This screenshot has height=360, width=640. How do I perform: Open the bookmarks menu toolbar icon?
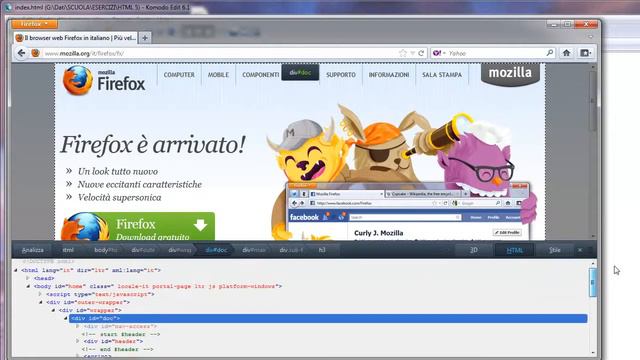586,53
